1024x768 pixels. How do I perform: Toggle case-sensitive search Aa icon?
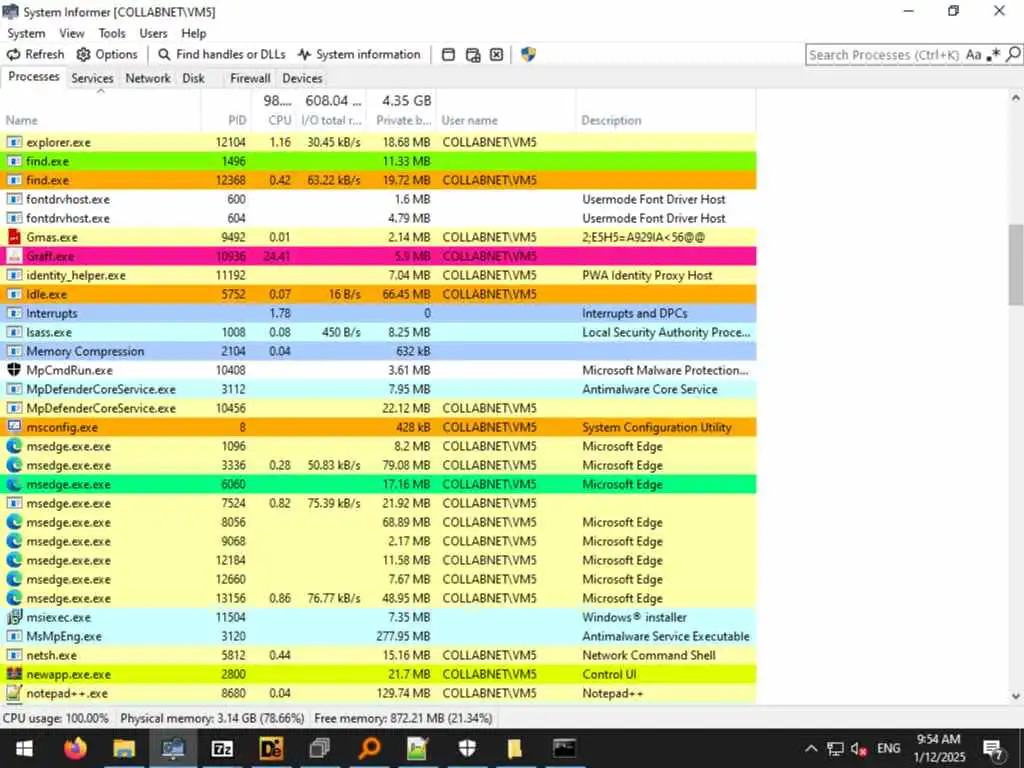click(x=974, y=55)
